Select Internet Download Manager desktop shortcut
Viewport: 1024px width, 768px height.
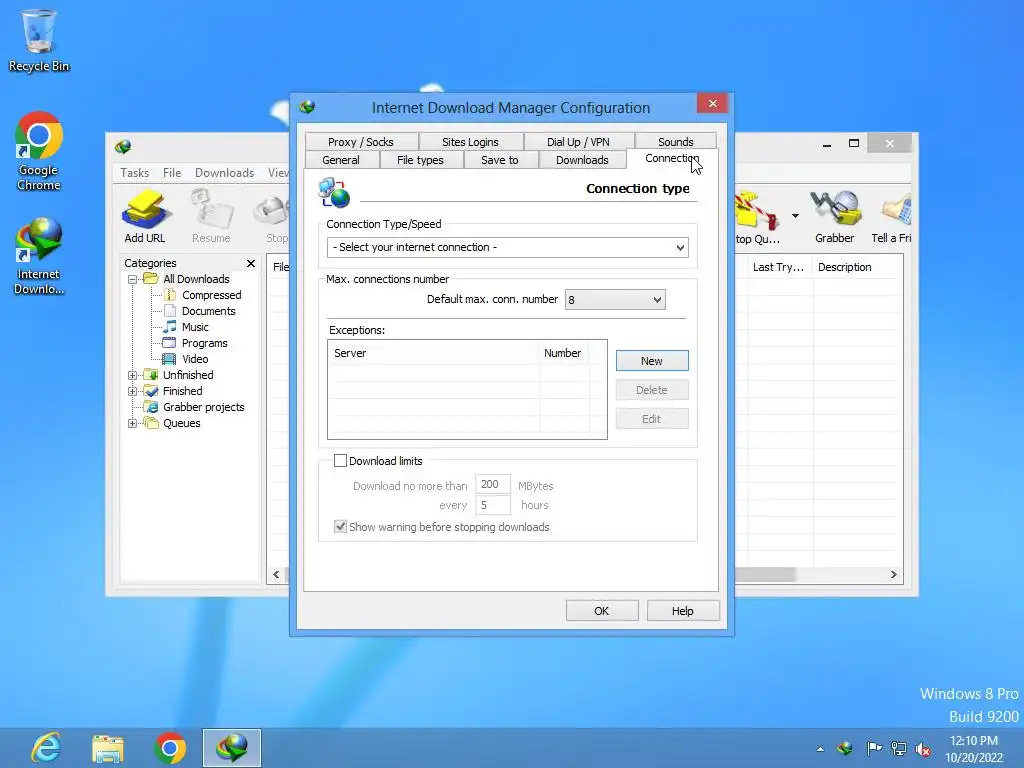pos(39,256)
